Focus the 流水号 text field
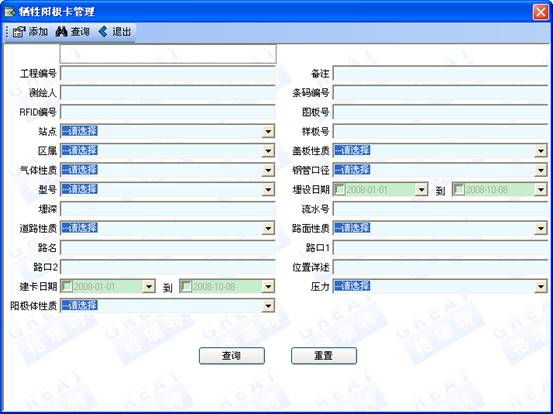The width and height of the screenshot is (553, 414). pyautogui.click(x=440, y=209)
